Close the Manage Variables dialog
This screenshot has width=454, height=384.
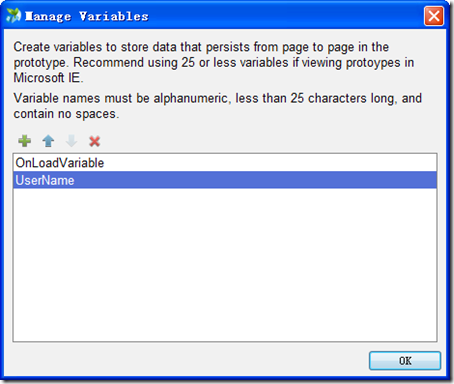(434, 16)
